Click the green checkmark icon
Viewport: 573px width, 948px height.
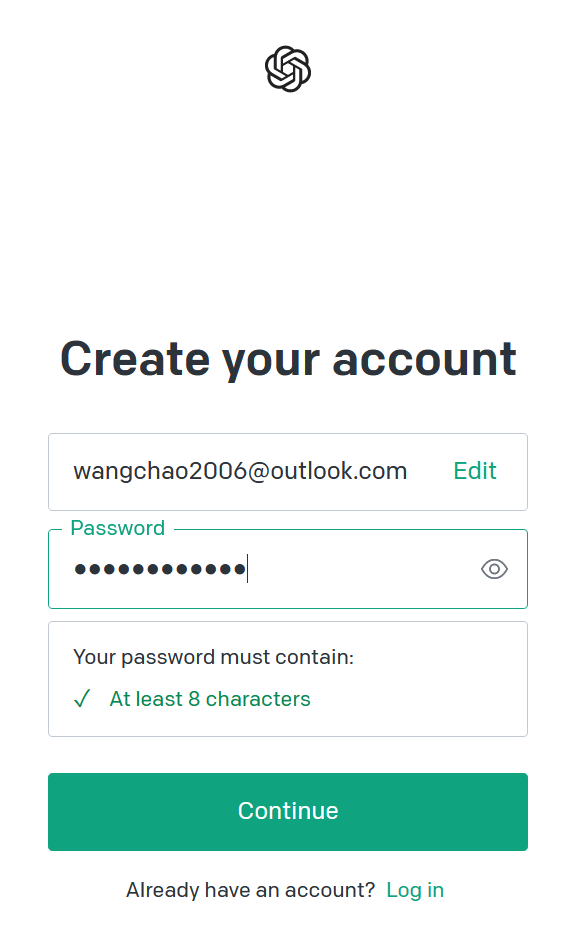[82, 699]
